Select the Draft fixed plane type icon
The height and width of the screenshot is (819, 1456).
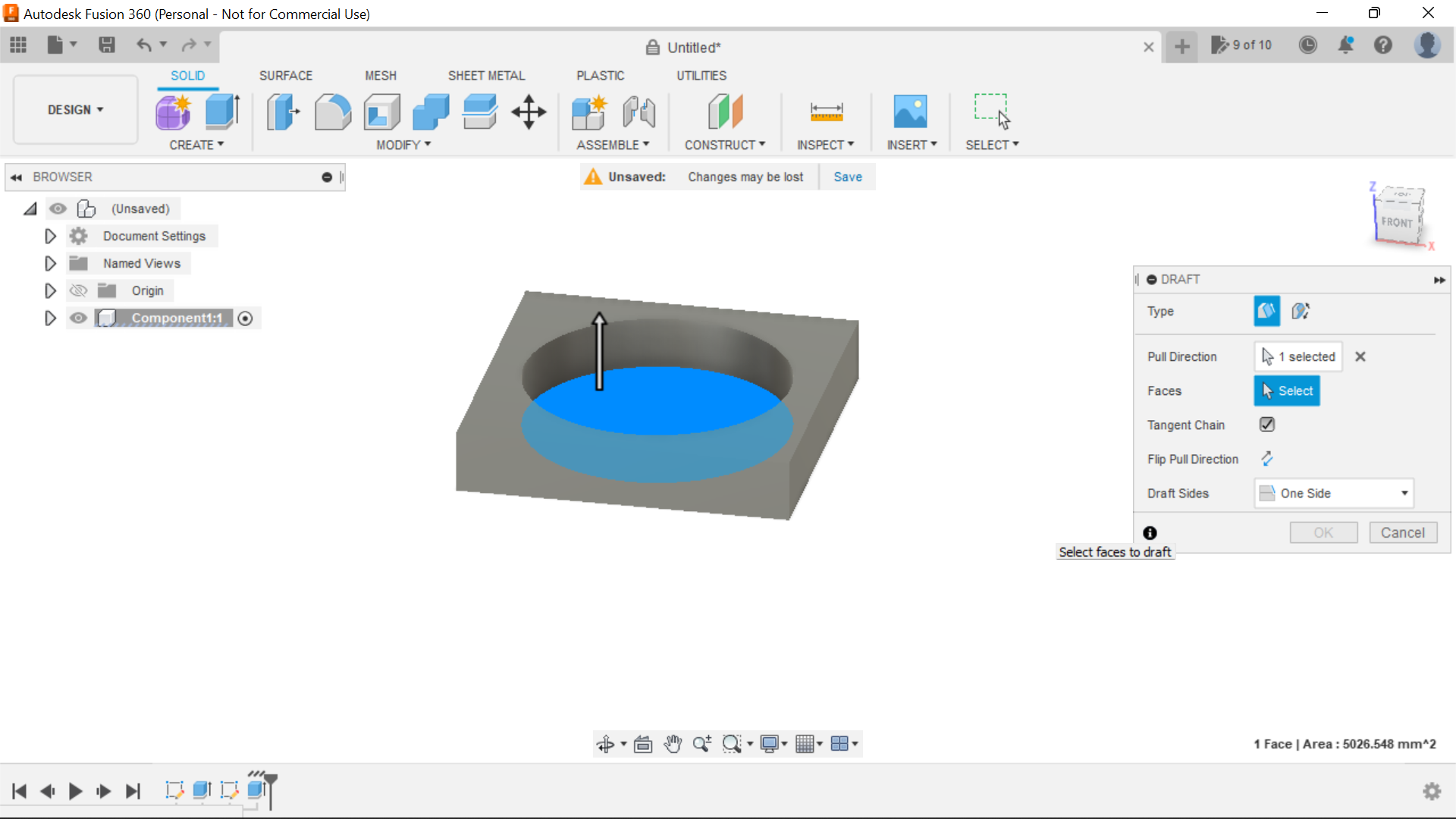click(1265, 311)
